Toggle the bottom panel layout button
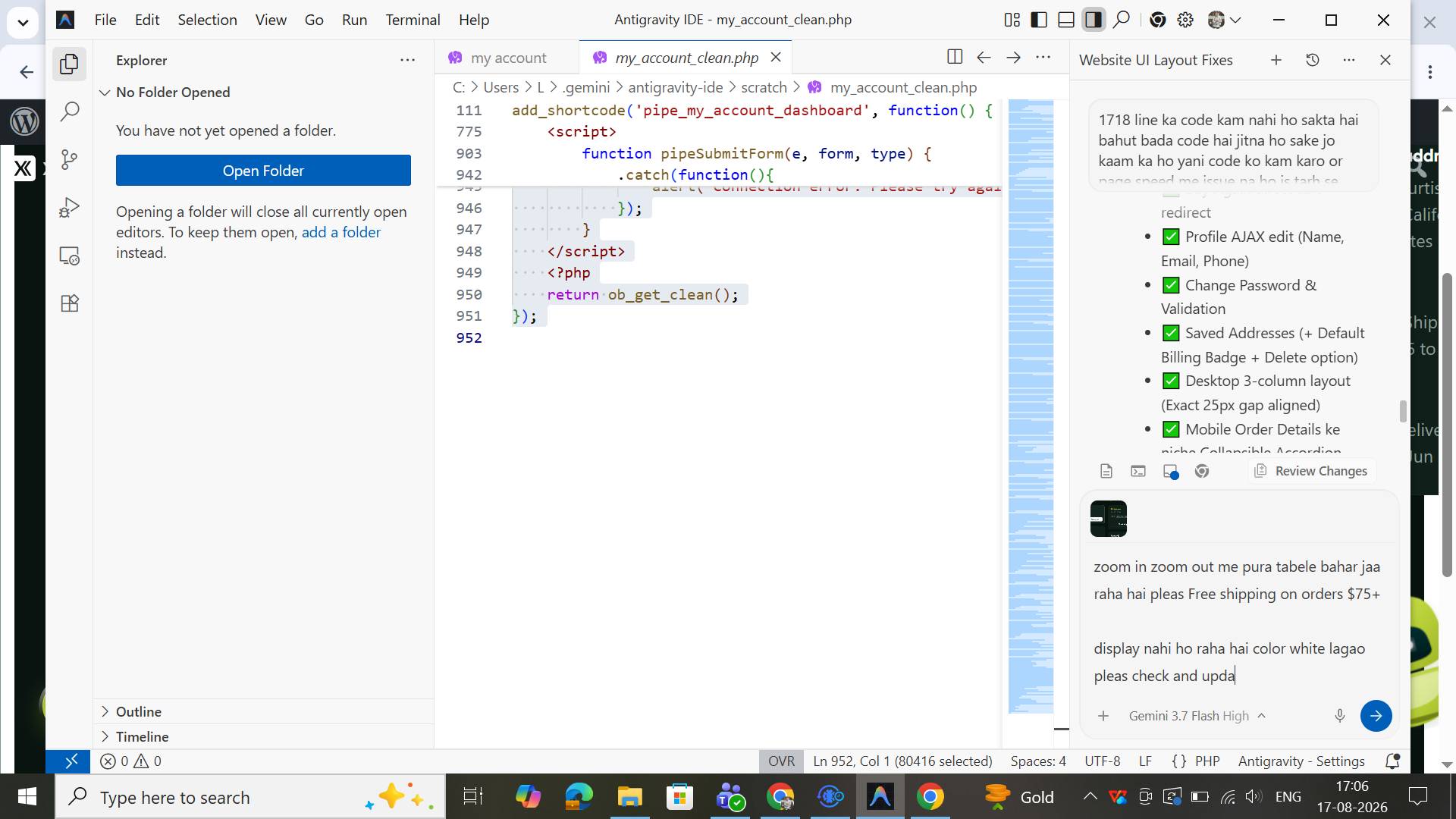The height and width of the screenshot is (819, 1456). (x=1066, y=20)
